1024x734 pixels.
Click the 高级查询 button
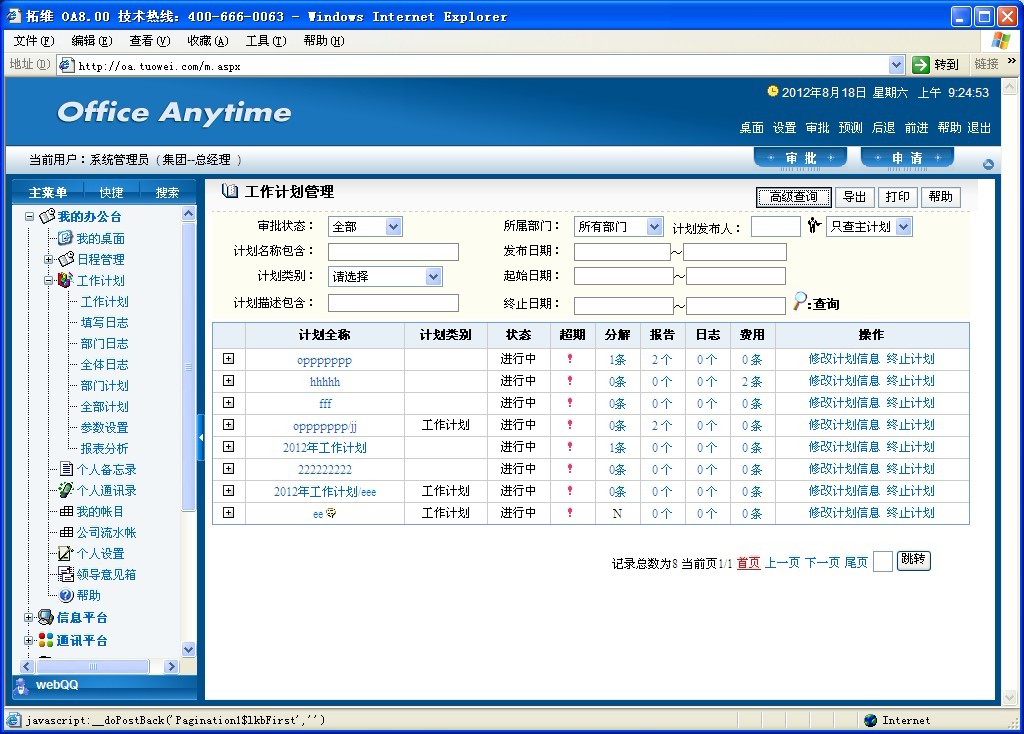(793, 196)
